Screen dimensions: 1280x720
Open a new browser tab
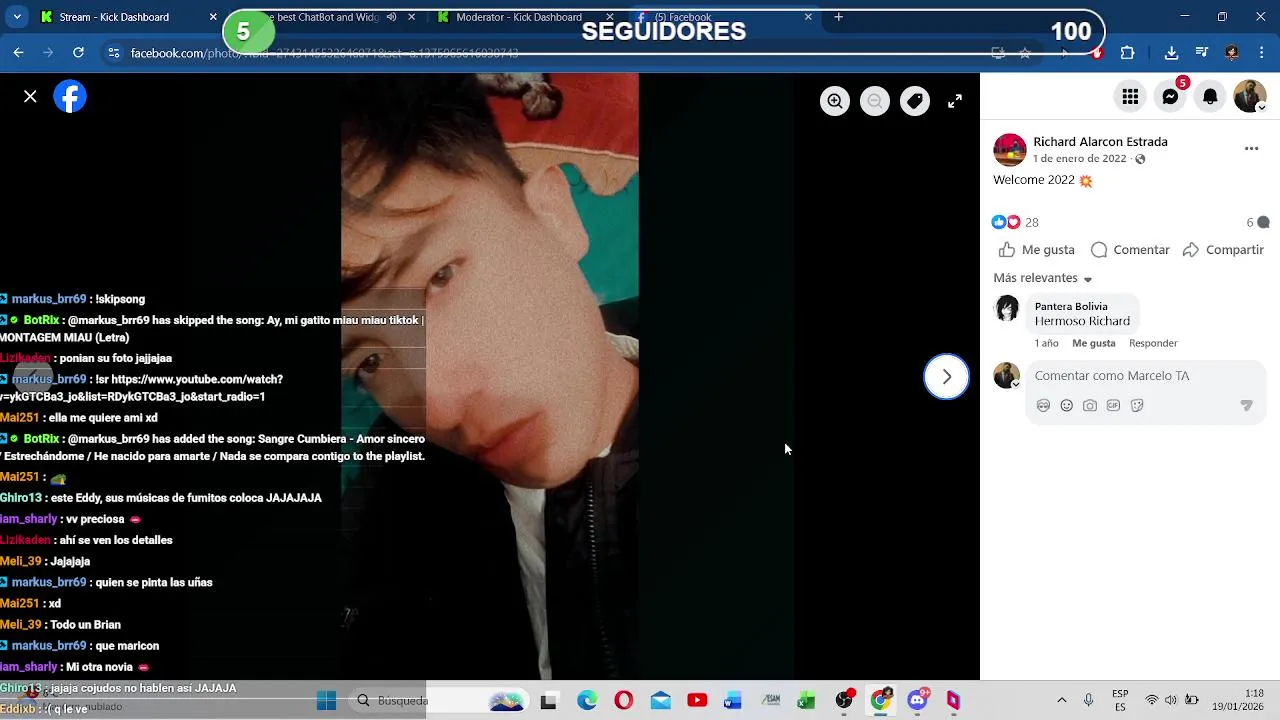[838, 17]
